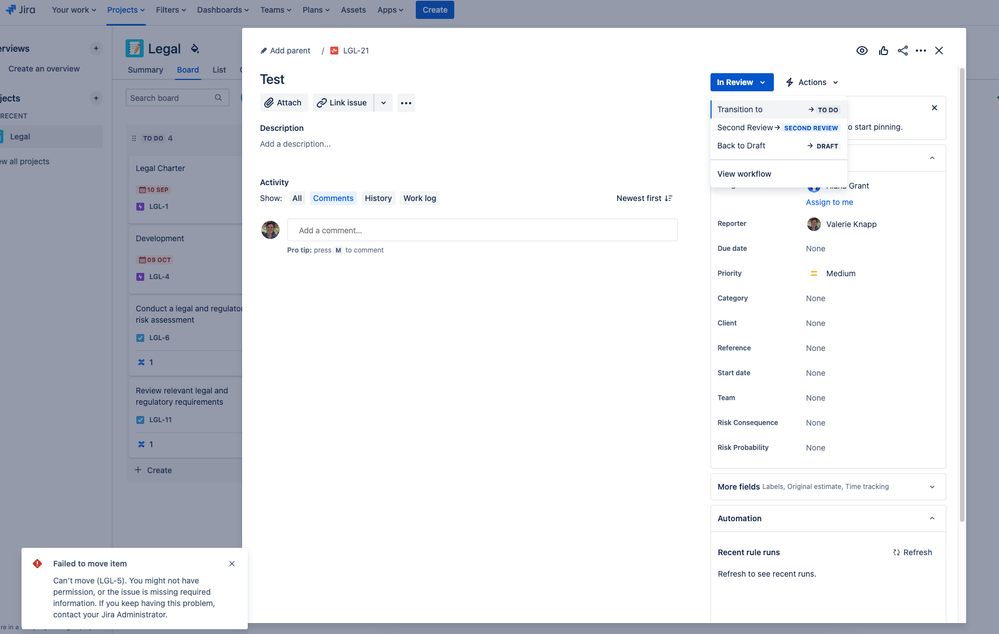Viewport: 999px width, 634px height.
Task: Click the Legal project notepad icon
Action: pyautogui.click(x=134, y=48)
